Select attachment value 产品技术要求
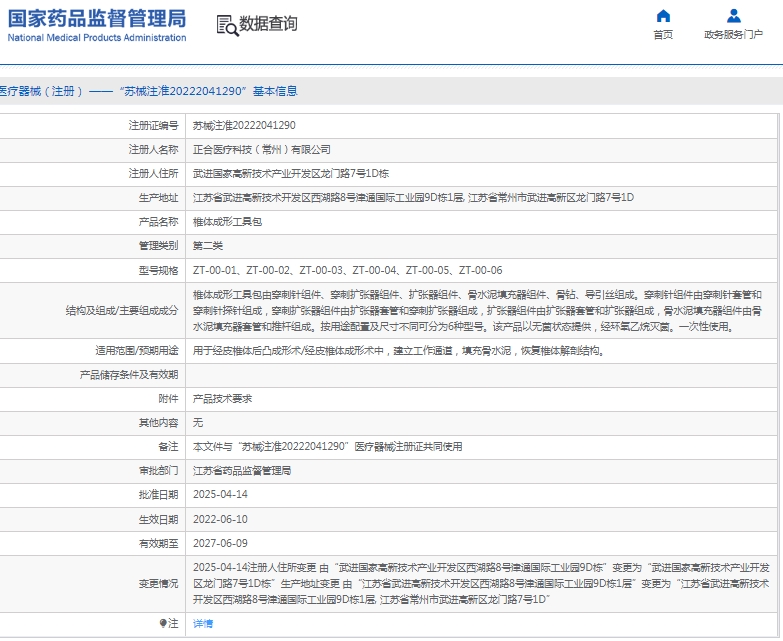Screen dimensions: 783x641 (222, 398)
